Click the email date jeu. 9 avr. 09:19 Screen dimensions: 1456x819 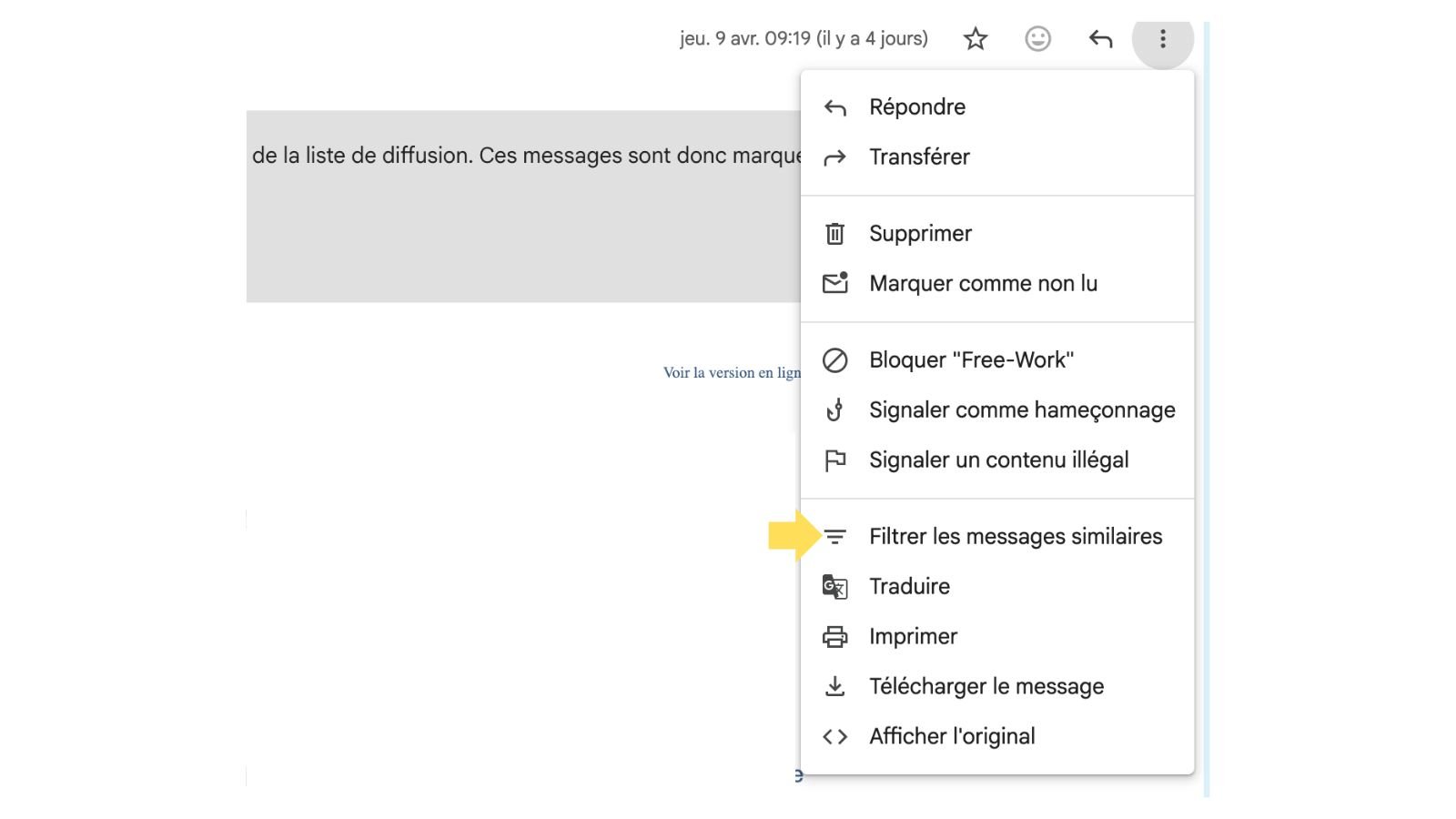[x=804, y=39]
